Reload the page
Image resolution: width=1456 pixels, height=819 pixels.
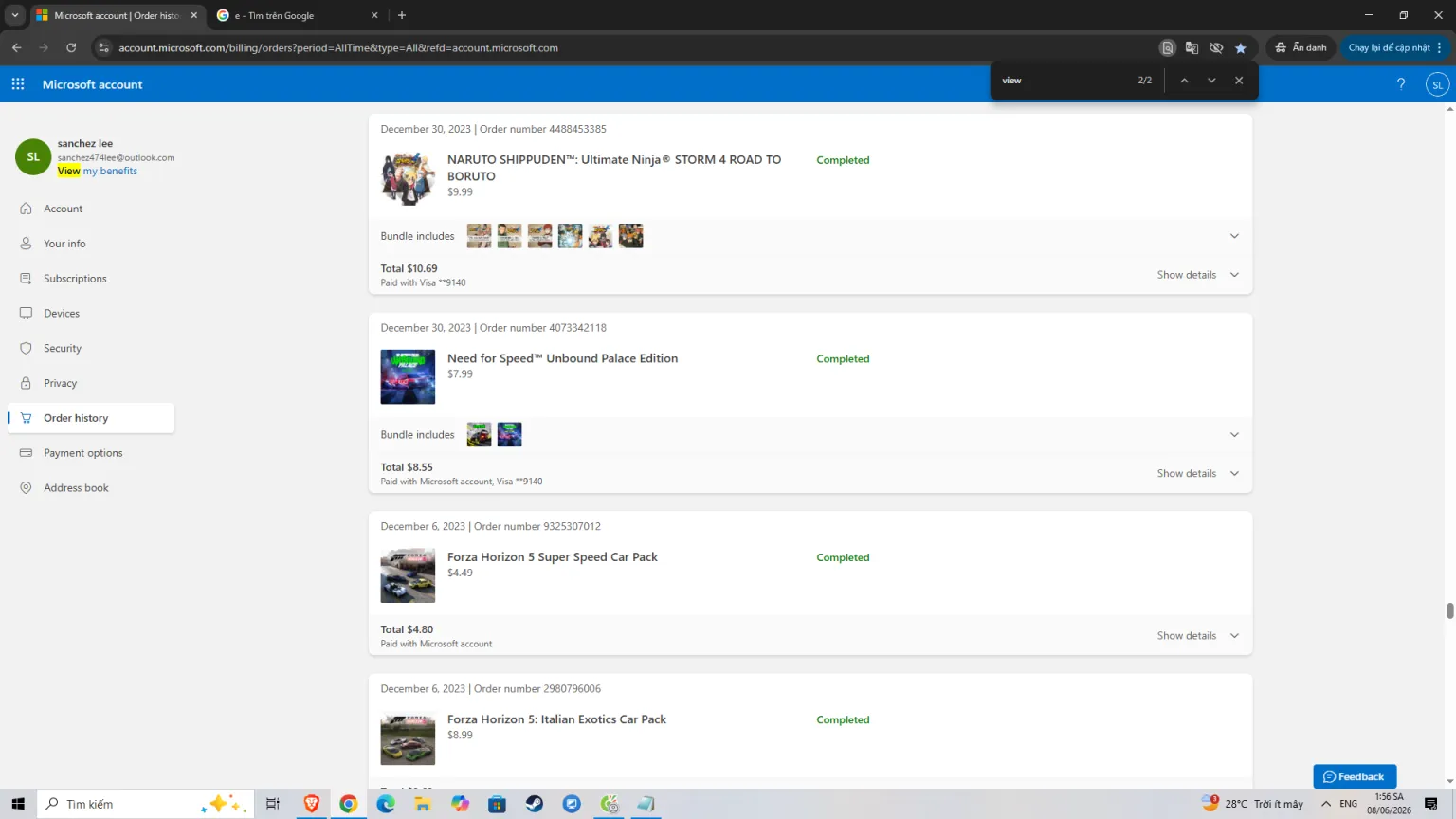[x=71, y=47]
